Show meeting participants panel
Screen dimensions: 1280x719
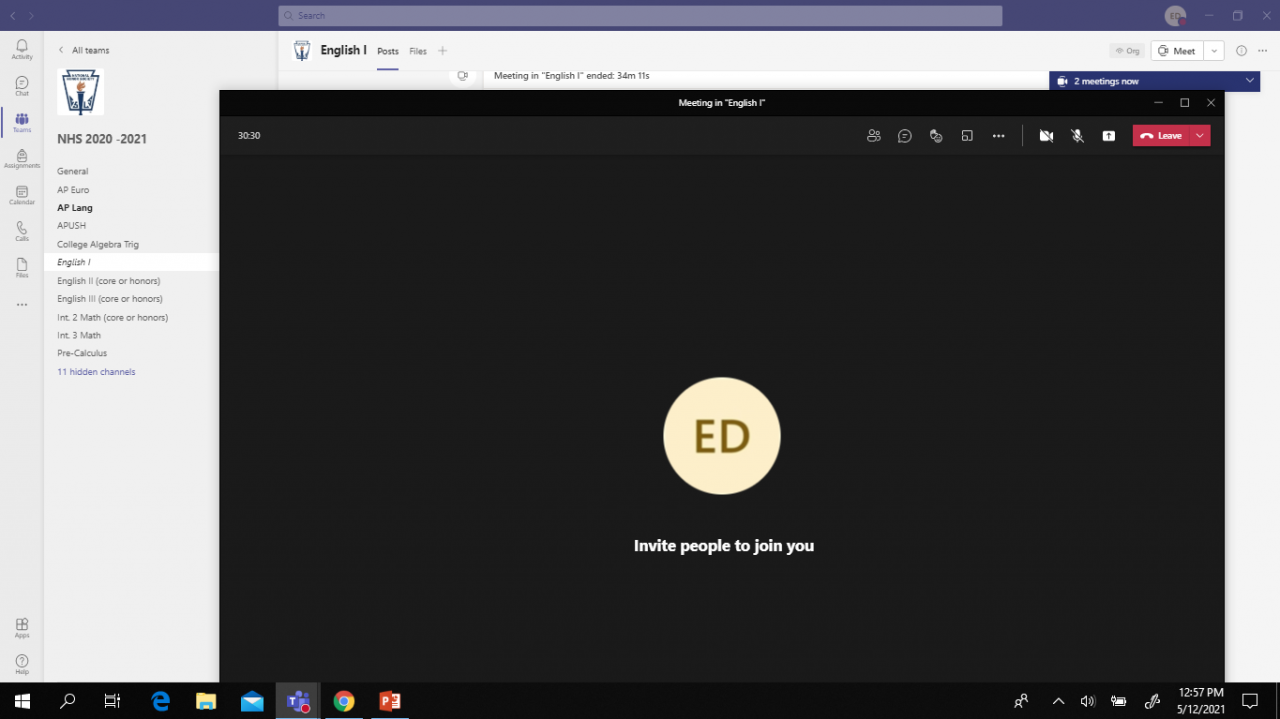pos(874,136)
